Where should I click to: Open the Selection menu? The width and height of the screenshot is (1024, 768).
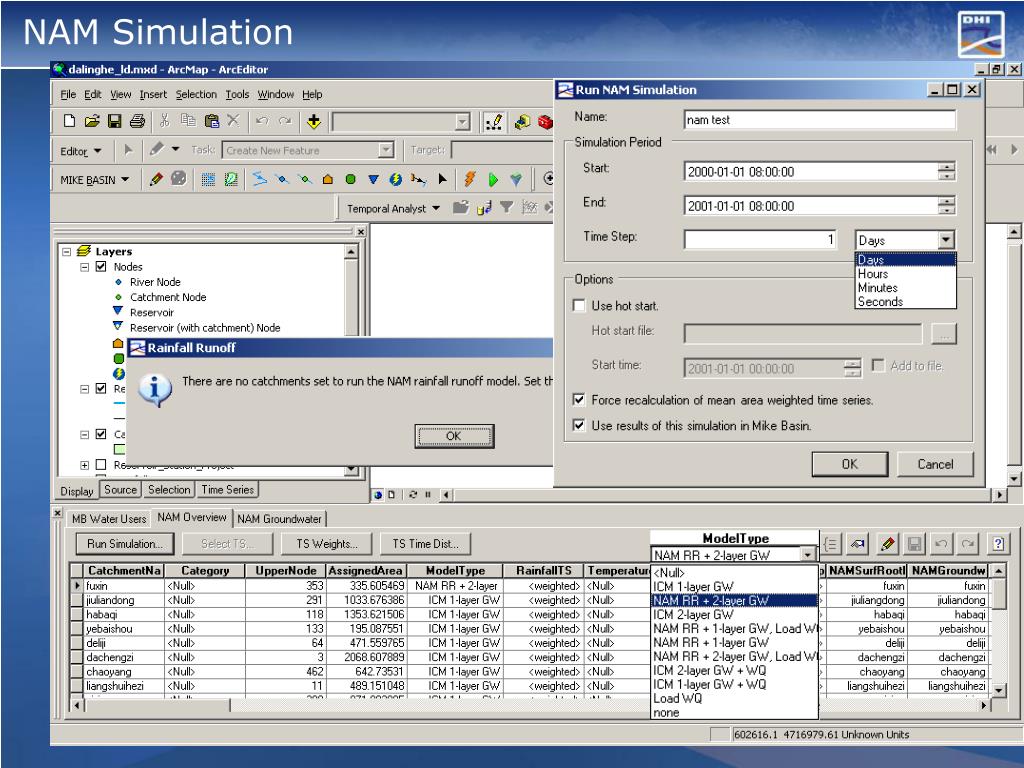click(x=196, y=95)
